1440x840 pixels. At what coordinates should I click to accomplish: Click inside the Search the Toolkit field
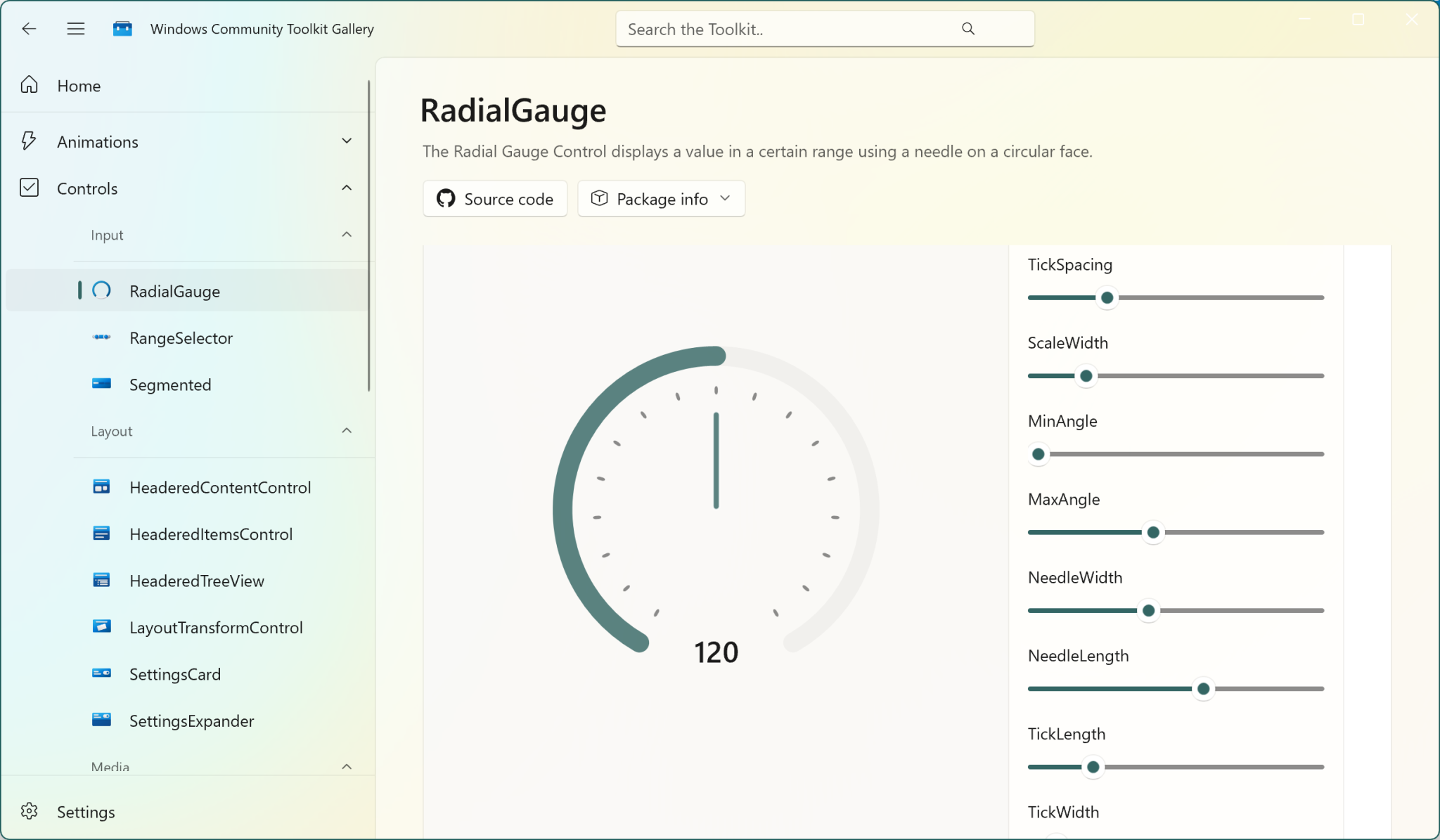click(773, 29)
